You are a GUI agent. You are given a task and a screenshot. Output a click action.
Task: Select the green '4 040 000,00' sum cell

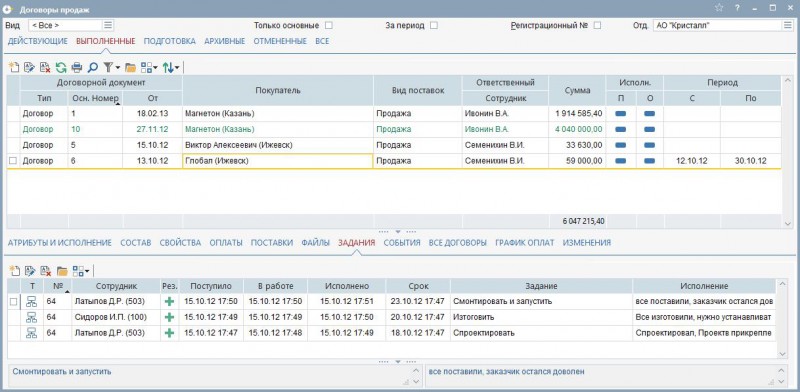[x=578, y=129]
